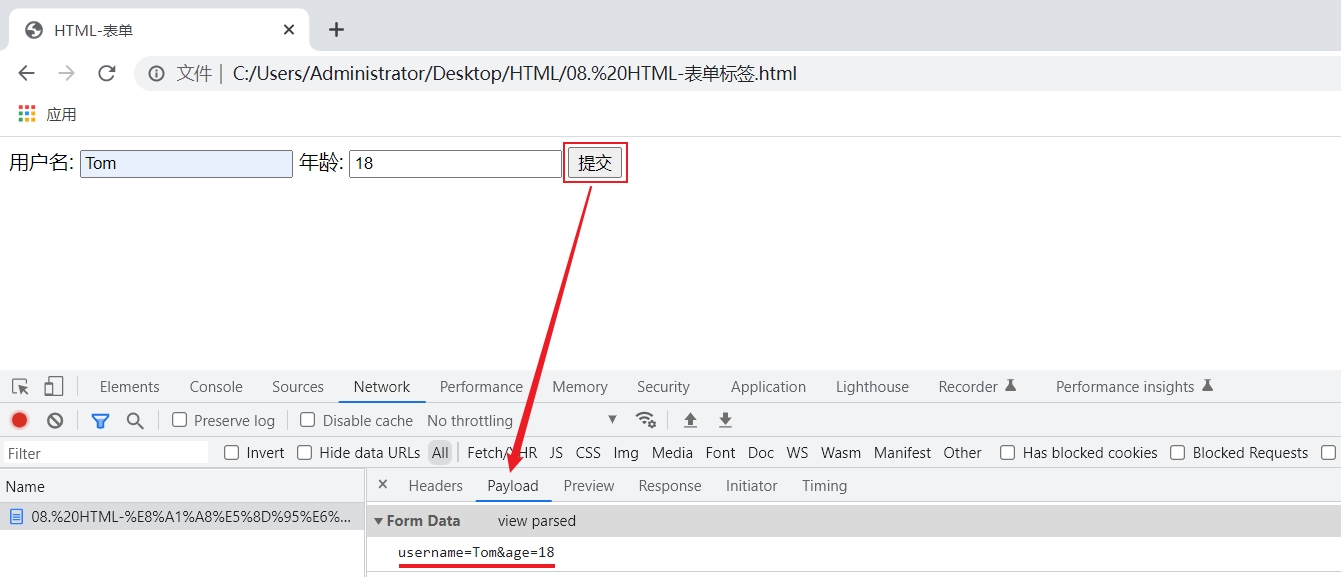The image size is (1341, 577).
Task: Click the 用户名 input containing Tom
Action: pyautogui.click(x=186, y=164)
